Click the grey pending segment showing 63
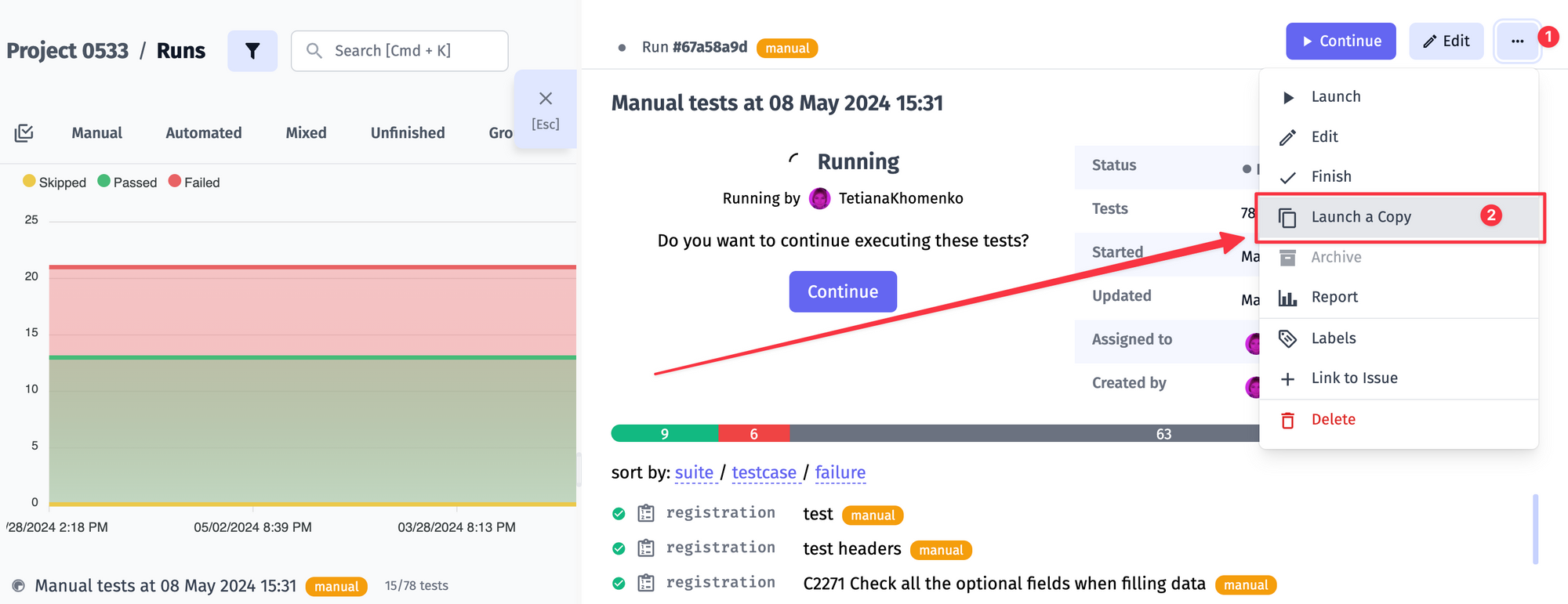1568x604 pixels. [1025, 434]
